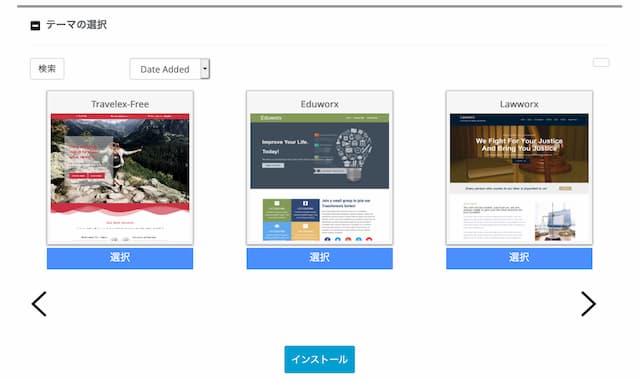The image size is (640, 380).
Task: Go to previous themes with left arrow
Action: 39,304
